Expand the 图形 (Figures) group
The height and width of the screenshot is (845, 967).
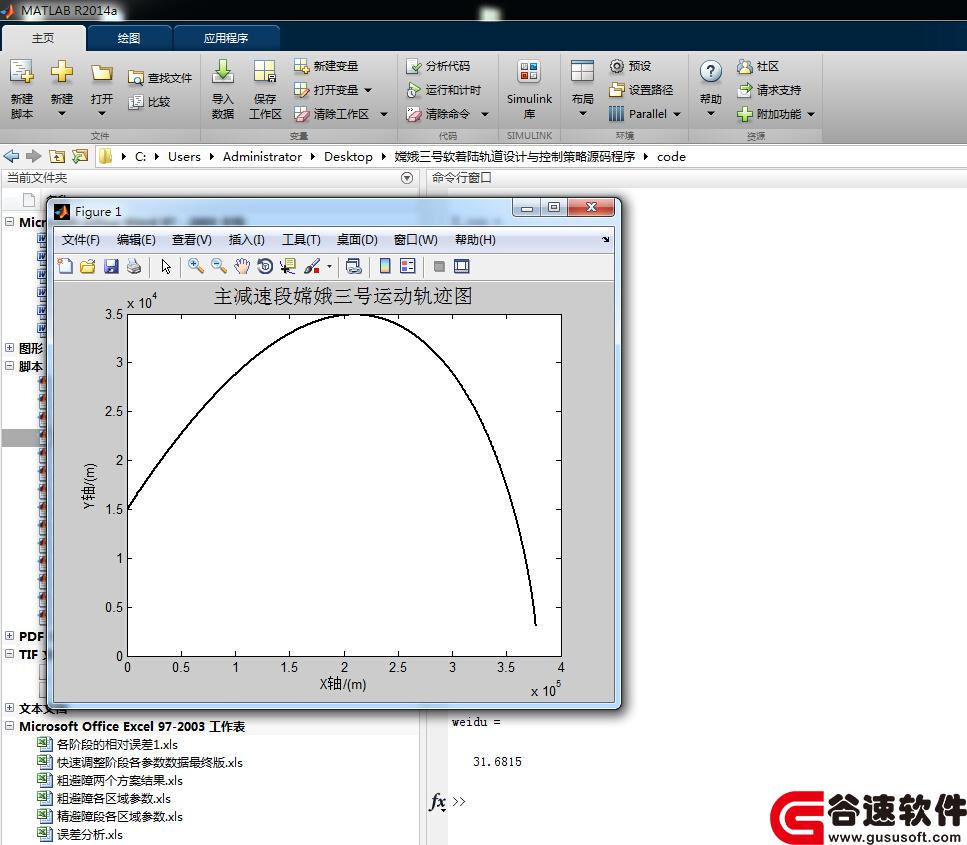9,348
